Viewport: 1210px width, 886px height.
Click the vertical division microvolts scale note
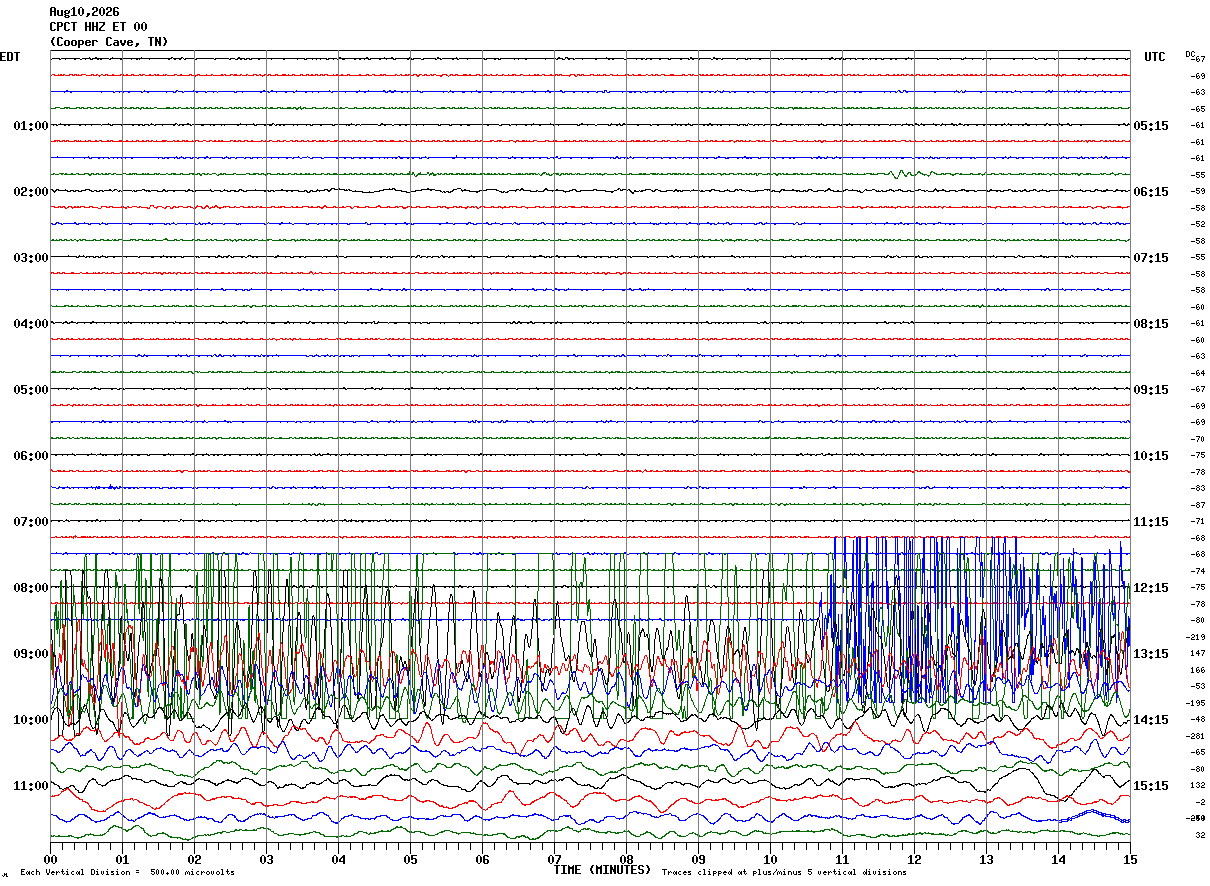tap(127, 873)
